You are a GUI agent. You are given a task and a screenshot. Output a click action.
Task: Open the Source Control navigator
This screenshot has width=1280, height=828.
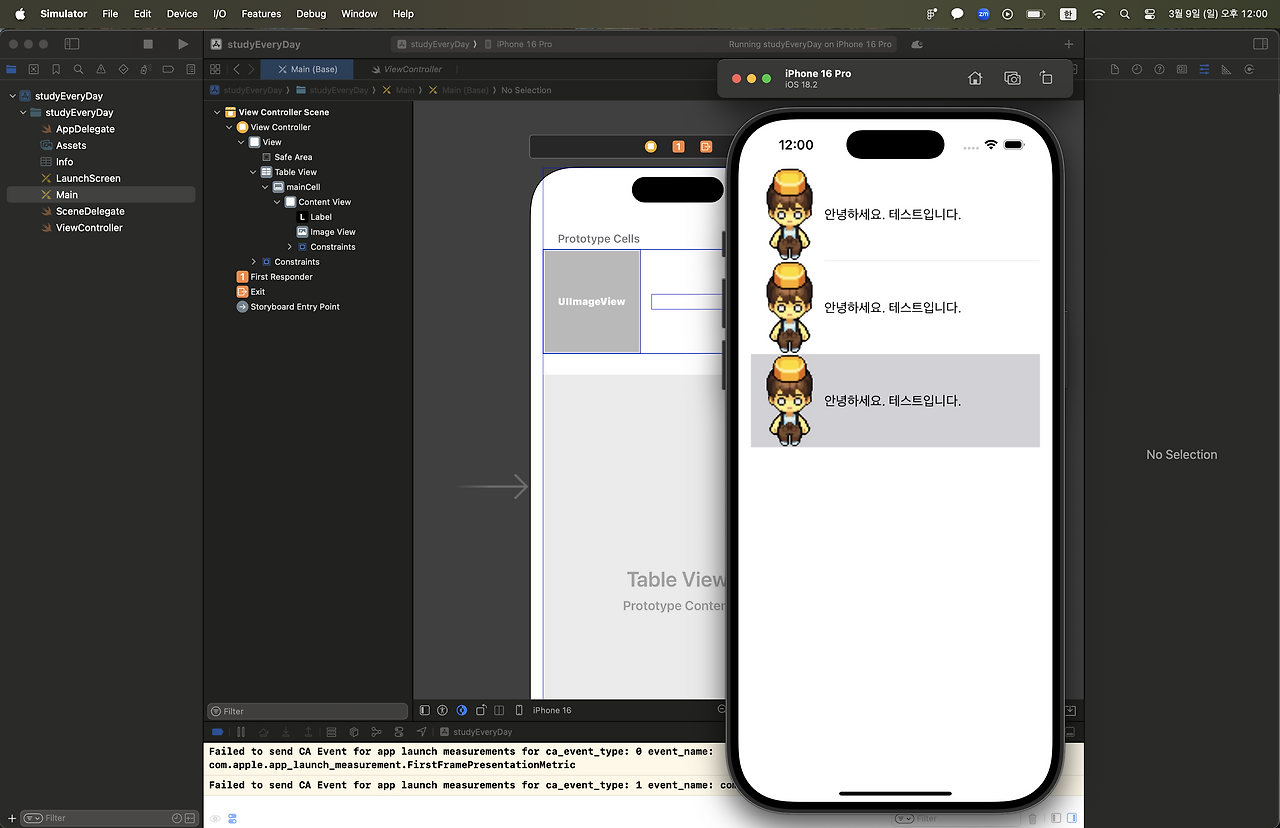[x=34, y=69]
